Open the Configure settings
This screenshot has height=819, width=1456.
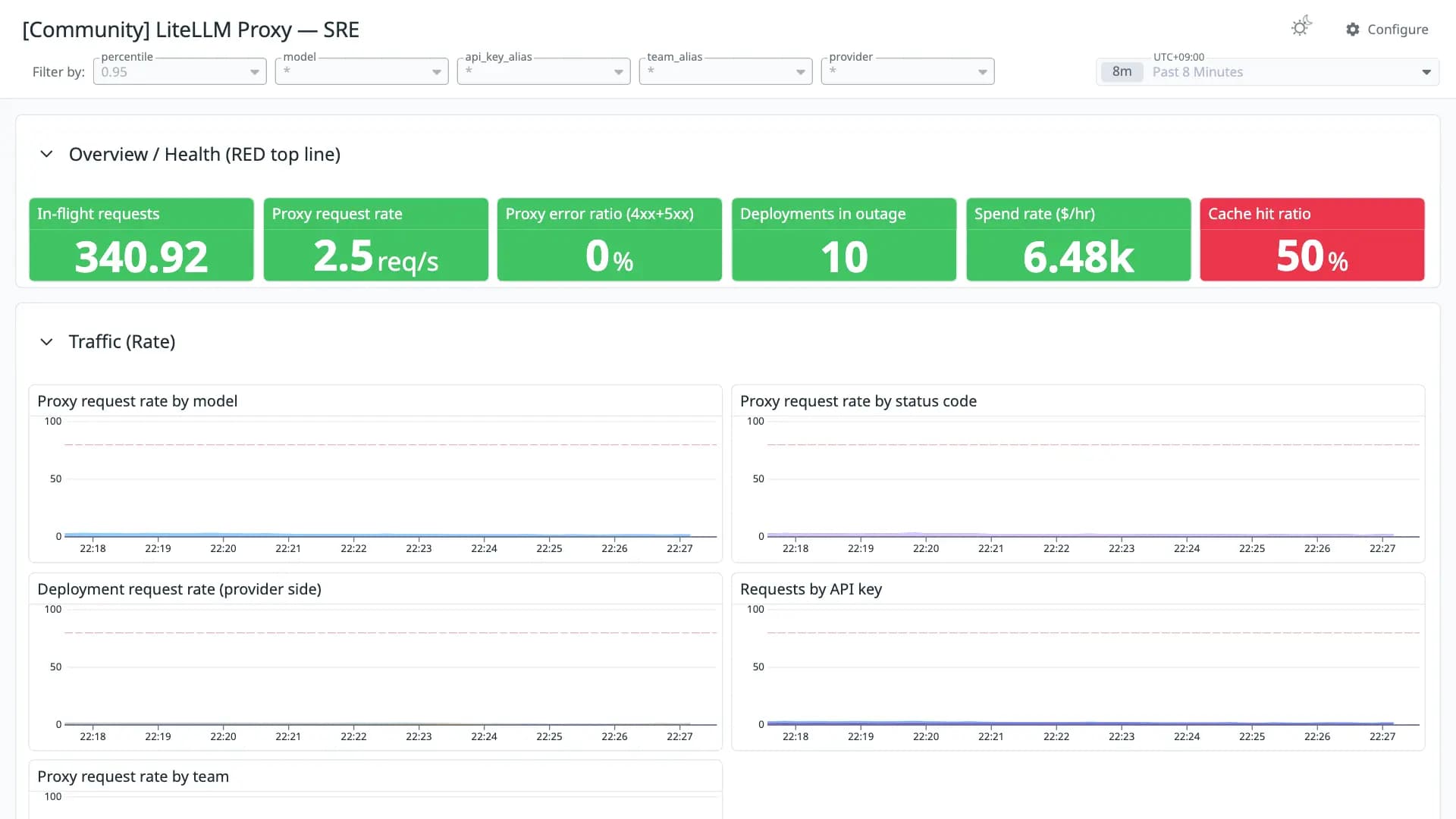point(1387,30)
